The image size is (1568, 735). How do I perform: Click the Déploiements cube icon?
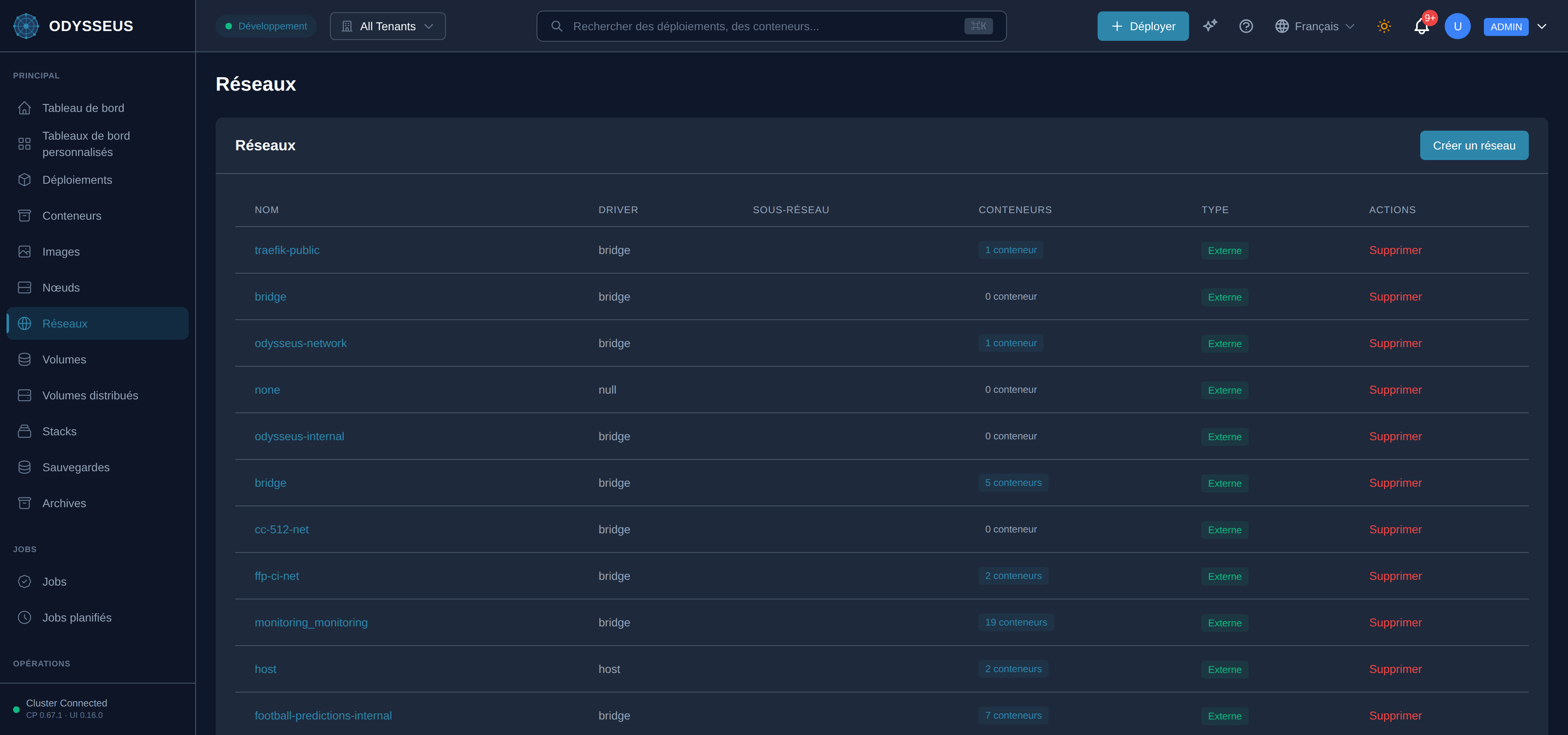(24, 180)
